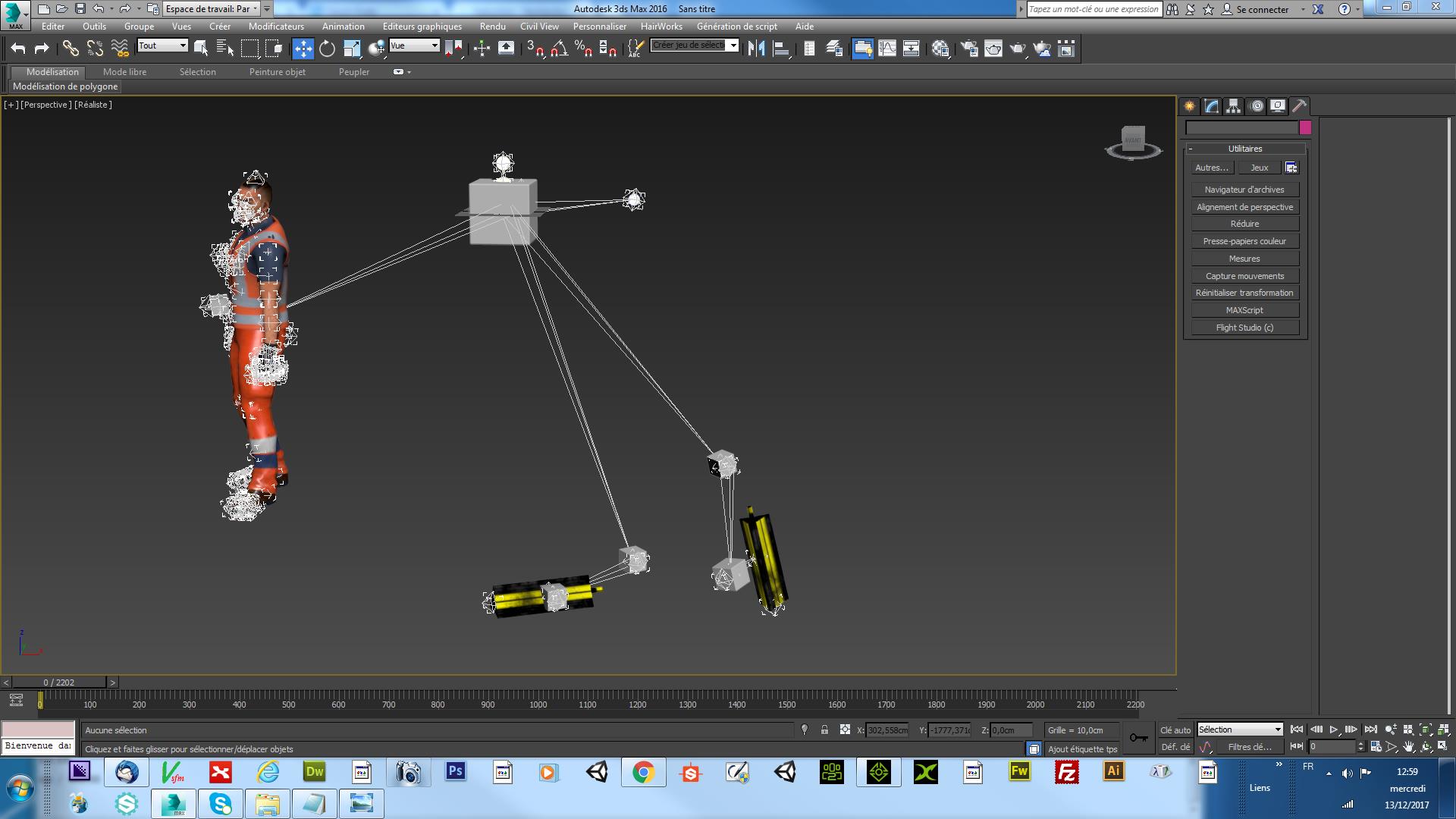Viewport: 1456px width, 819px height.
Task: Click the Mirror tool icon
Action: click(x=756, y=49)
